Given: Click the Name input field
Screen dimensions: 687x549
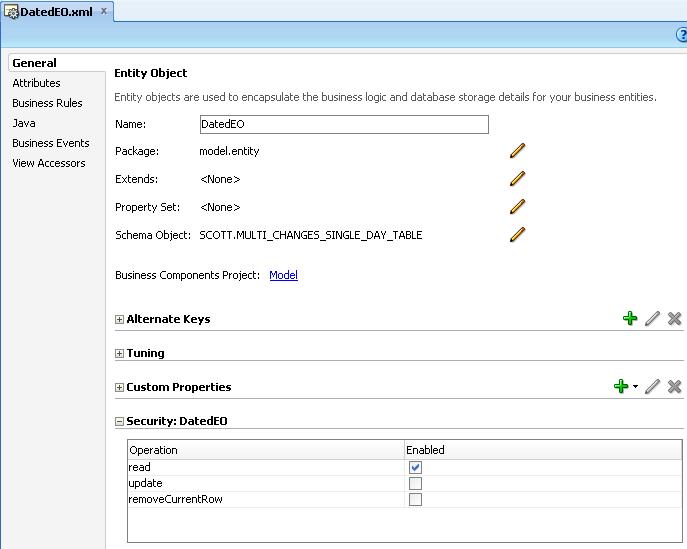Looking at the screenshot, I should coord(344,124).
